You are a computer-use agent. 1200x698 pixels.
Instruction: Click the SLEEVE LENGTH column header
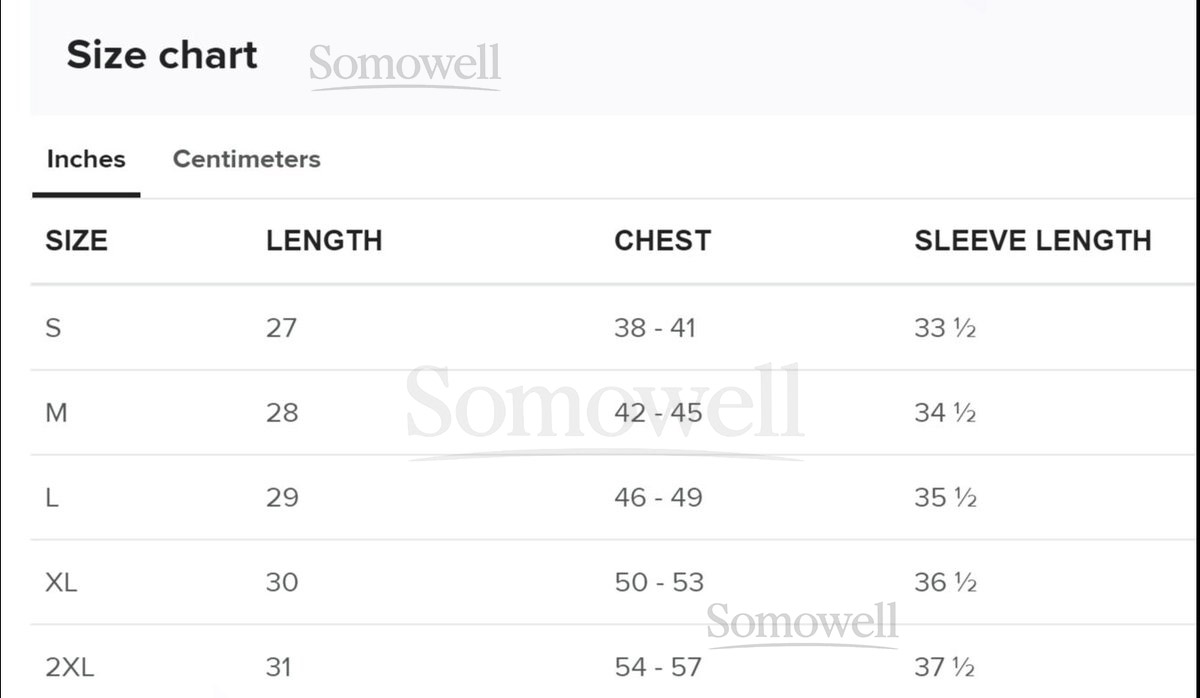coord(1032,240)
